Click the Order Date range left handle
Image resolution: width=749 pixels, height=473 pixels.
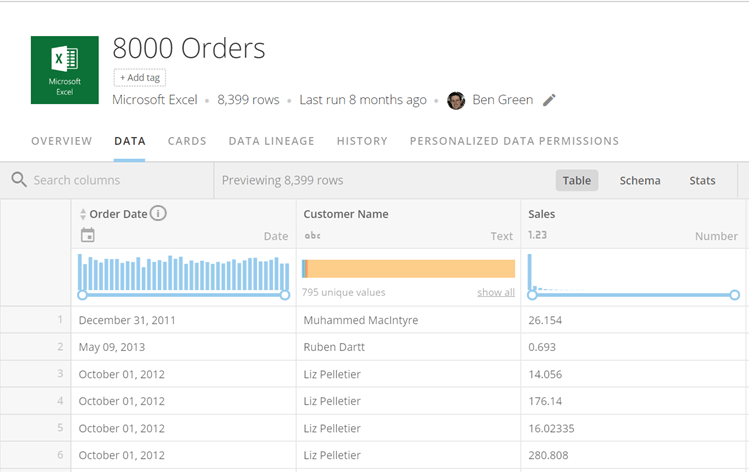click(x=82, y=295)
